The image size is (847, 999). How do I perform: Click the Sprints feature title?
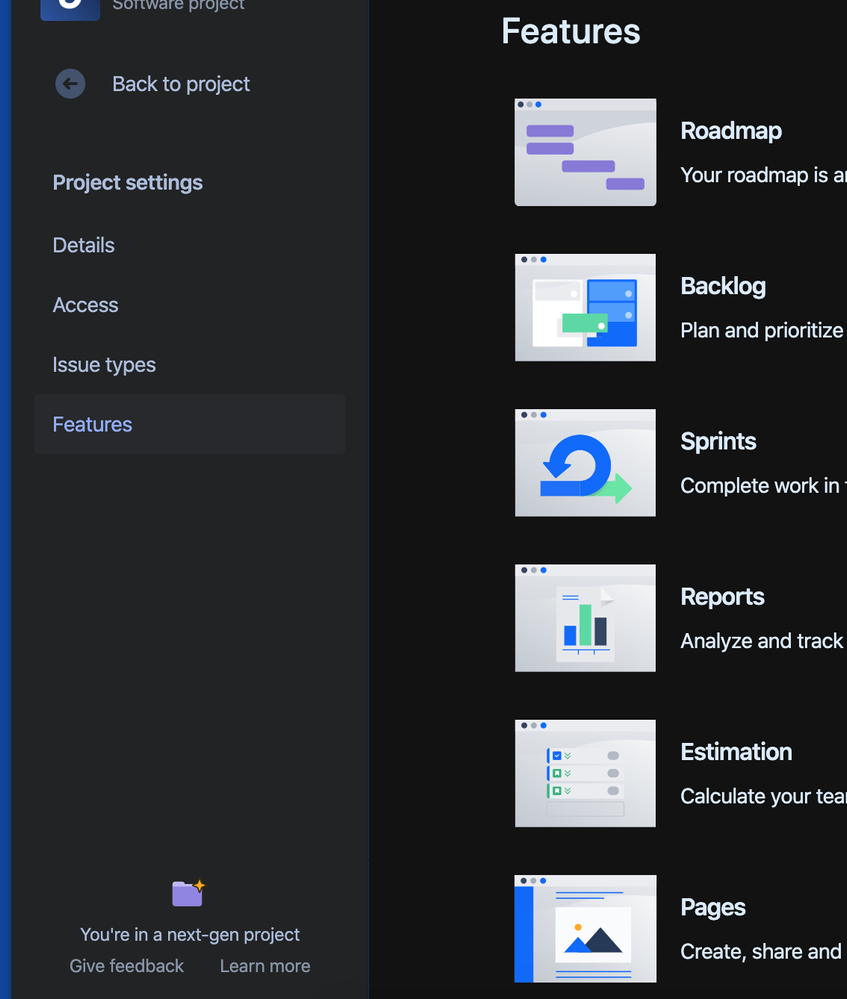click(x=718, y=442)
